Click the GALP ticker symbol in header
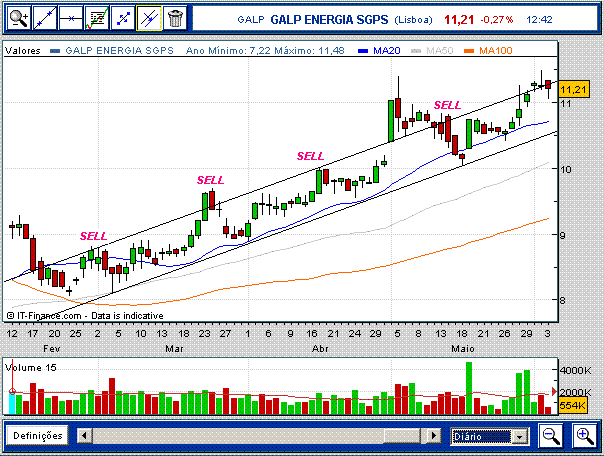 251,20
